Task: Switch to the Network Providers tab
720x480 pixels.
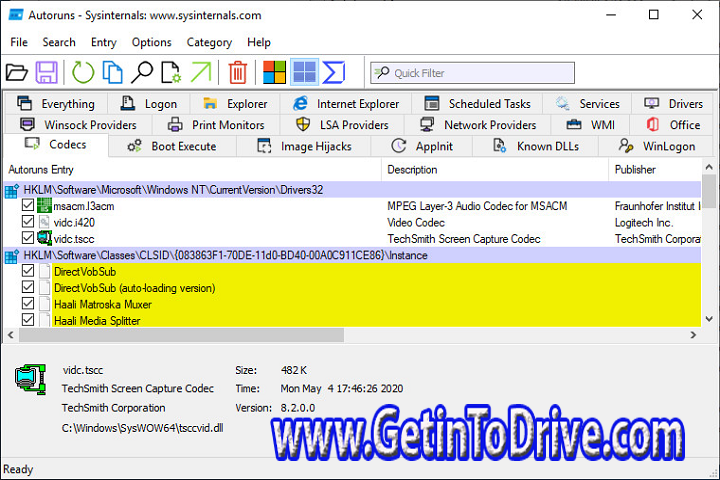Action: point(478,124)
